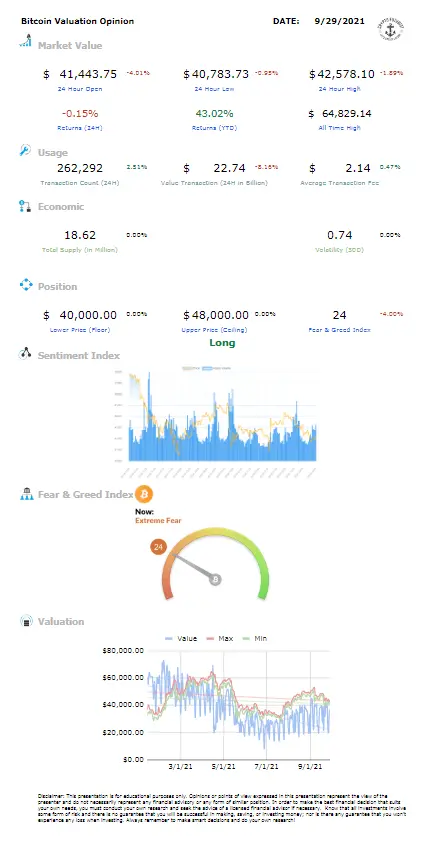Click the Economic section icon

tap(25, 206)
